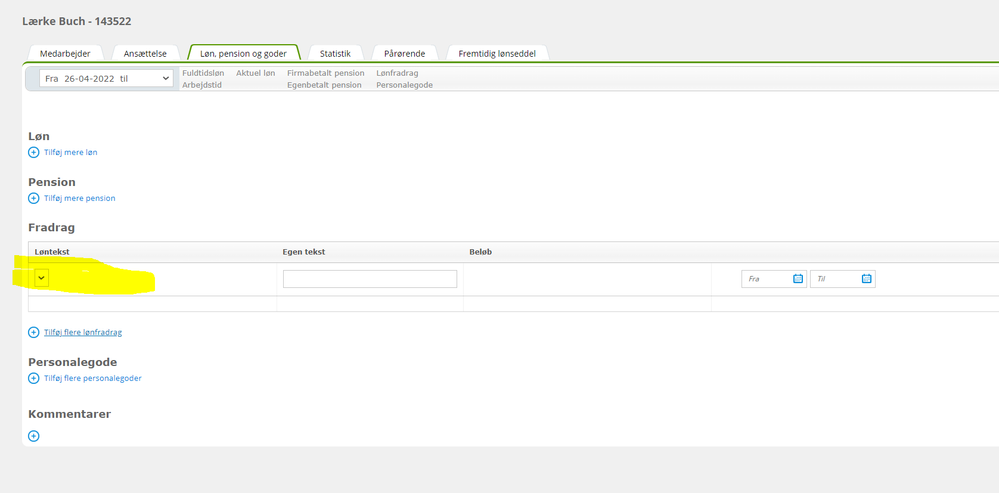Screen dimensions: 999x493
Task: Click the Beløb column header
Action: (480, 252)
